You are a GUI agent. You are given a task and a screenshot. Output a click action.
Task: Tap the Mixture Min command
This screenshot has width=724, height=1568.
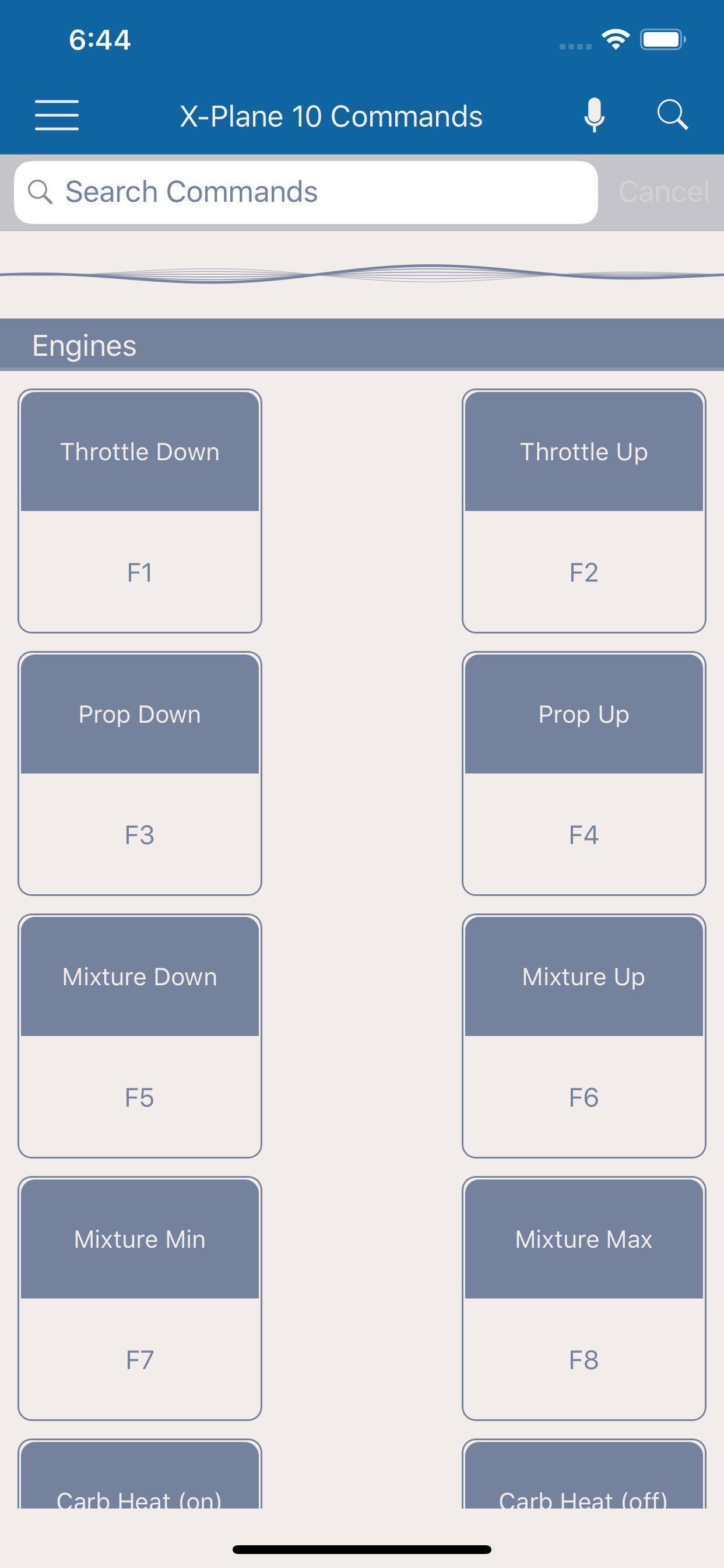(140, 1298)
